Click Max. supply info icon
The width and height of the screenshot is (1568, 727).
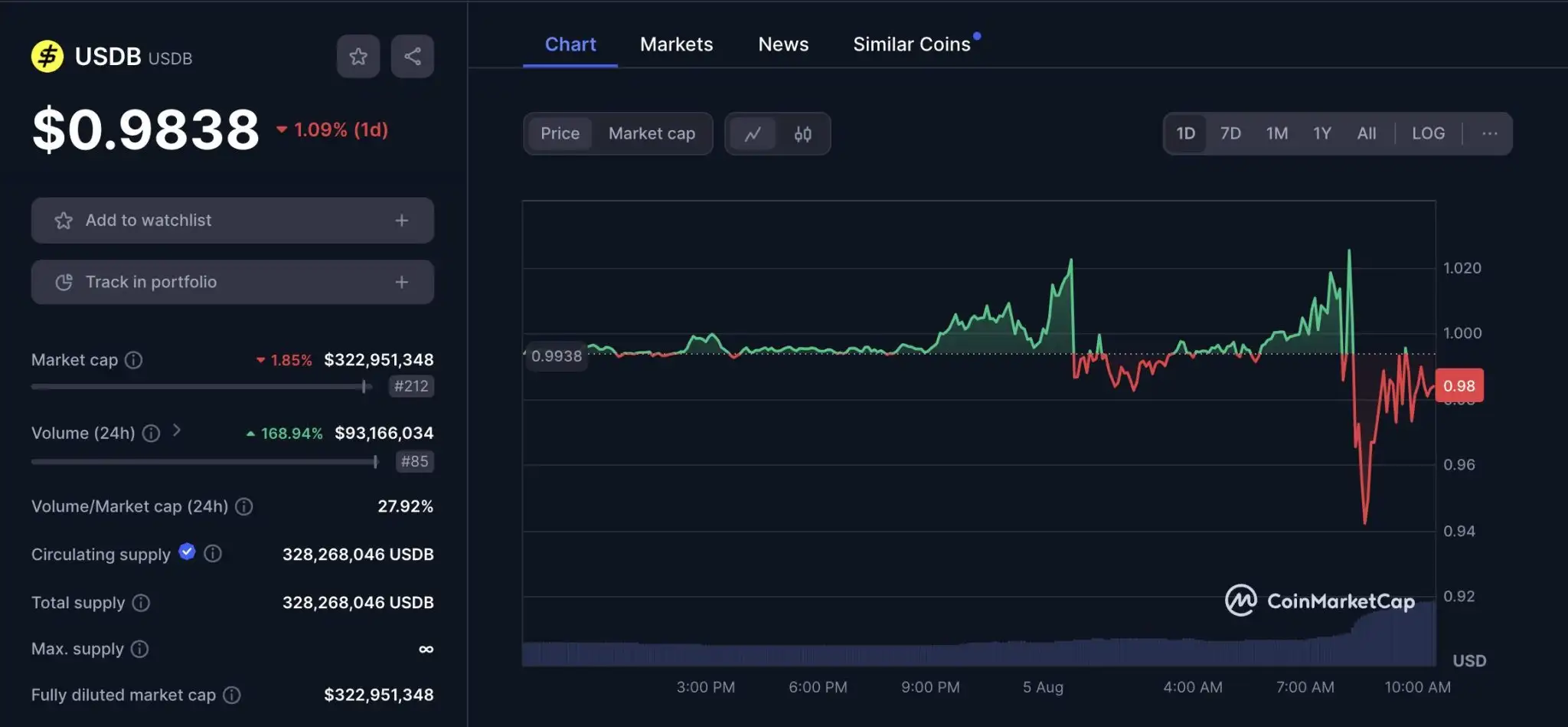[x=139, y=649]
